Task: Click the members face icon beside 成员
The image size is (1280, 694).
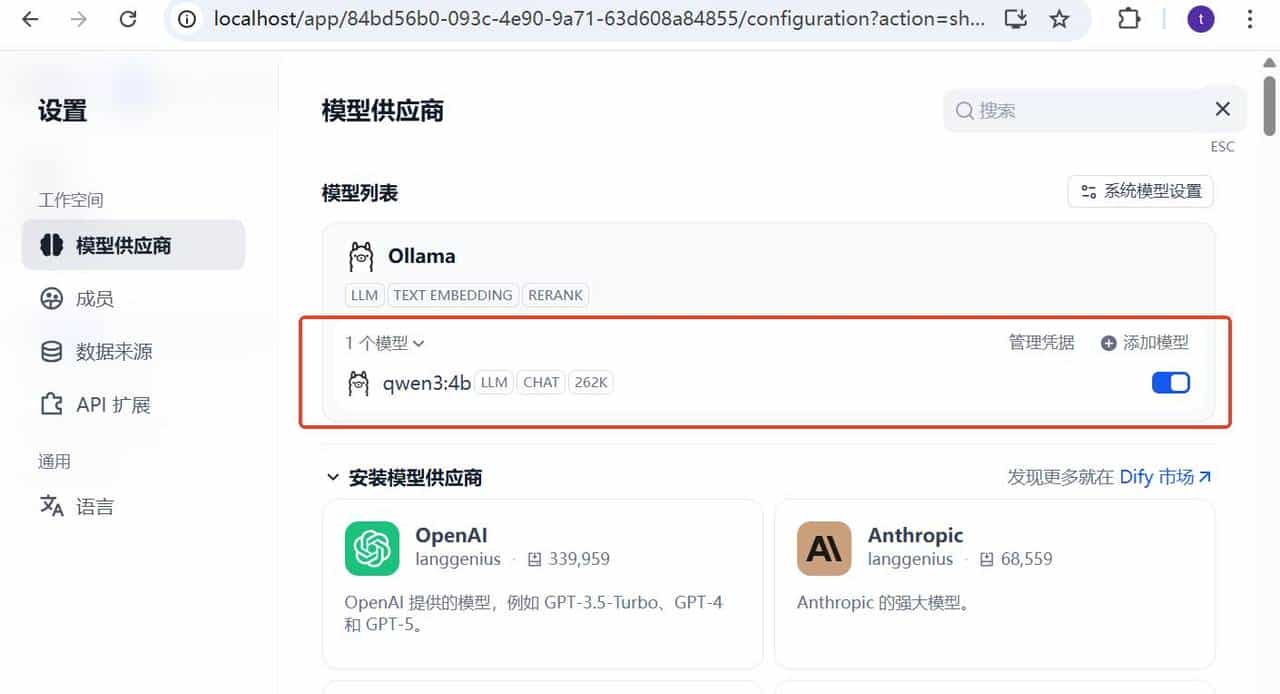Action: coord(51,298)
